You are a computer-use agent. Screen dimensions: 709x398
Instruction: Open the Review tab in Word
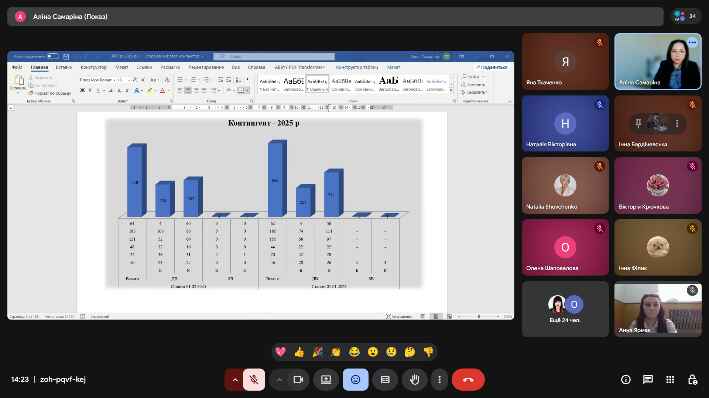click(x=206, y=67)
